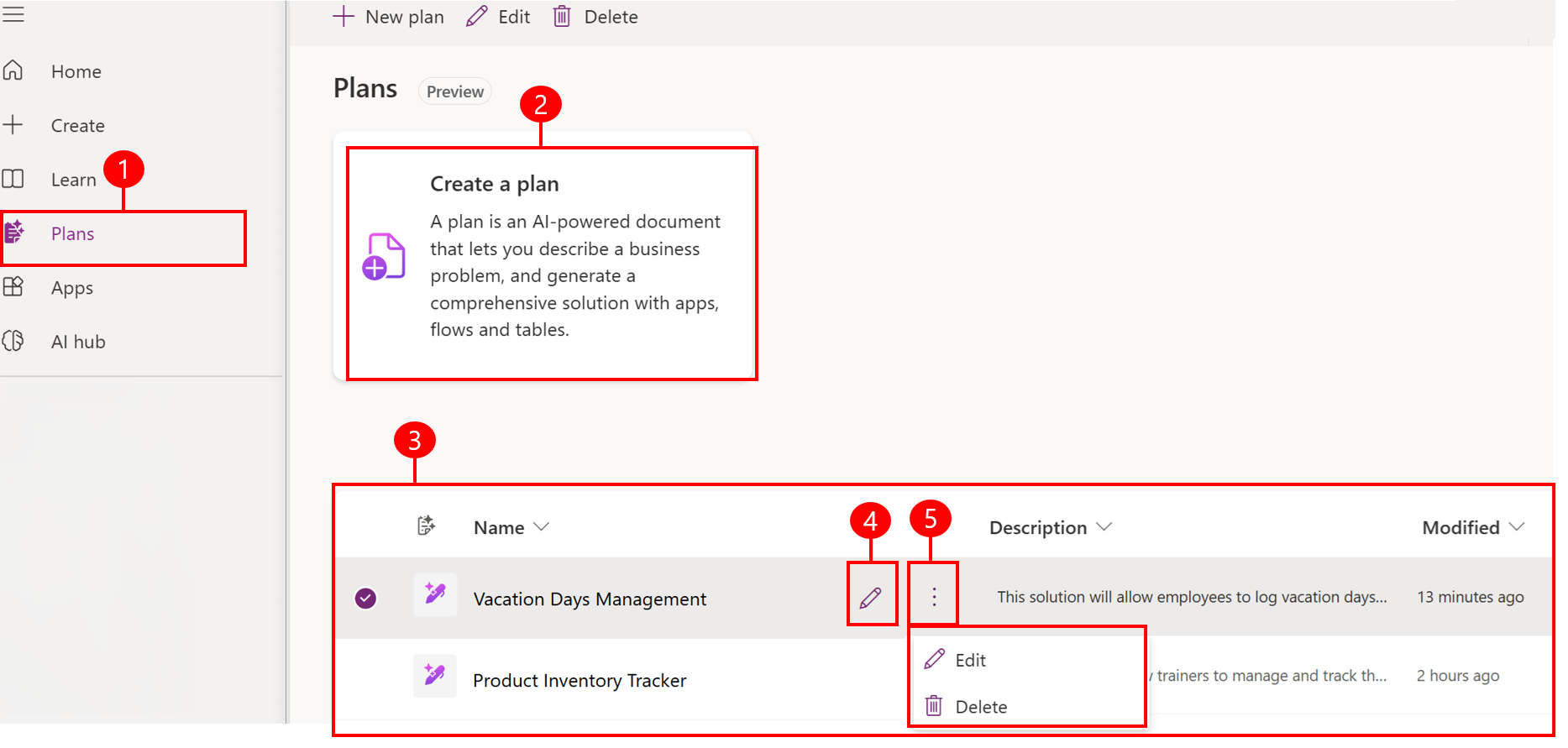Click the 'This solution will allow employees' description

coord(1192,597)
